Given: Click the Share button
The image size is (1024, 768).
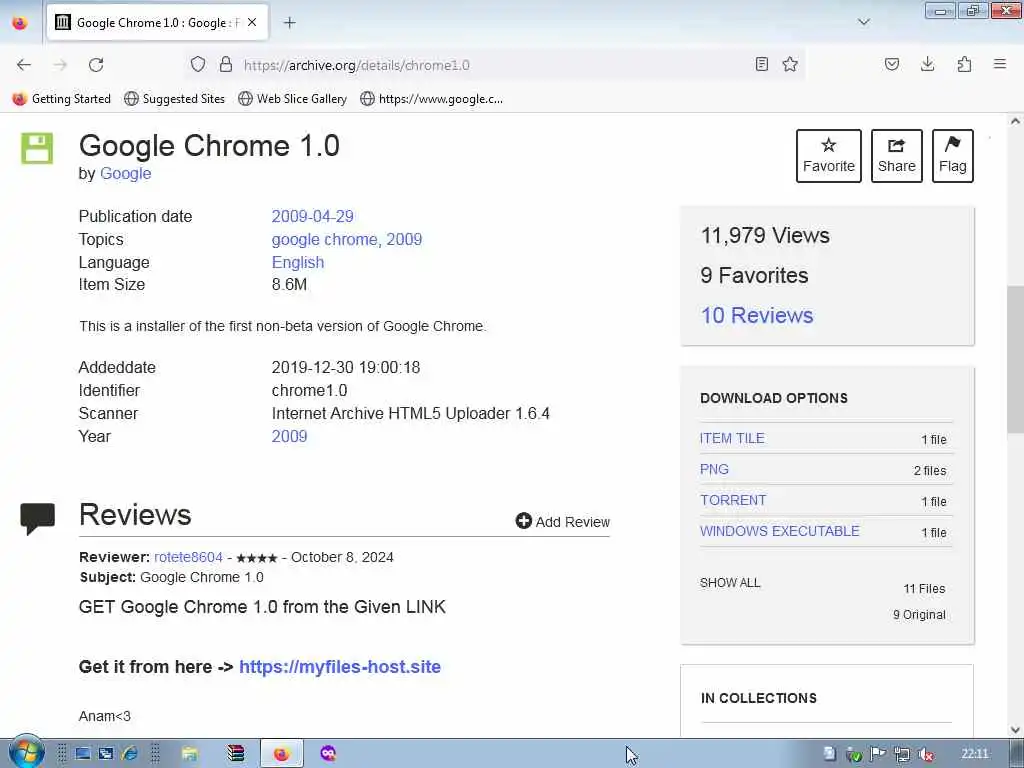Looking at the screenshot, I should pos(897,155).
